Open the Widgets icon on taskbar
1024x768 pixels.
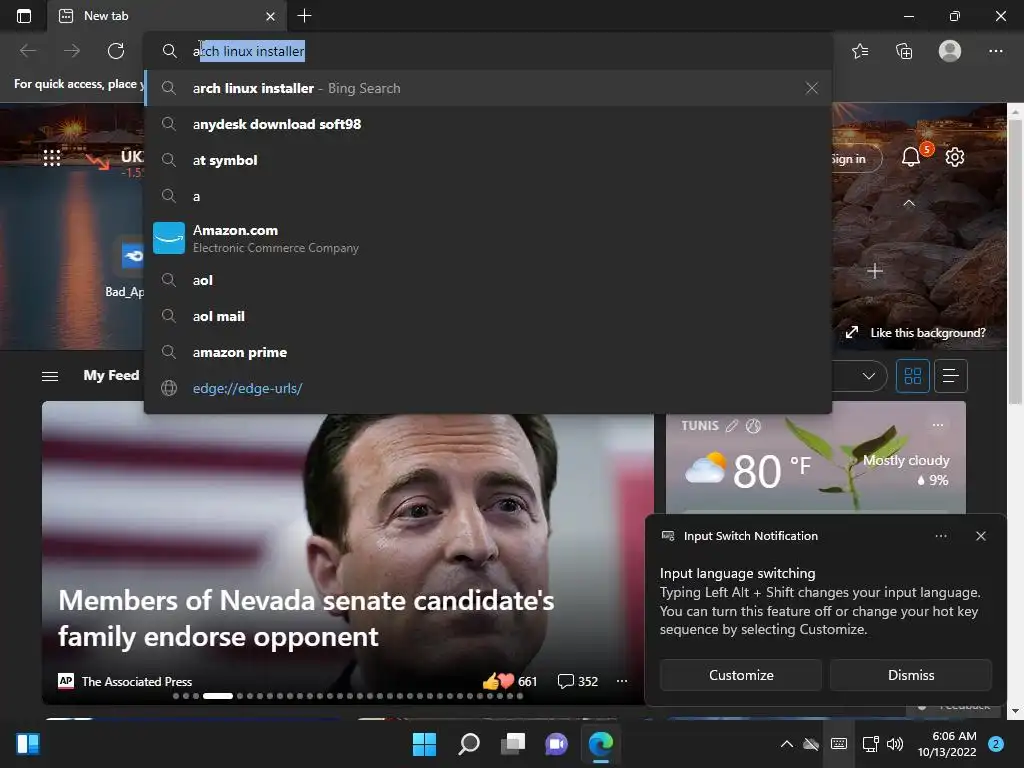28,744
